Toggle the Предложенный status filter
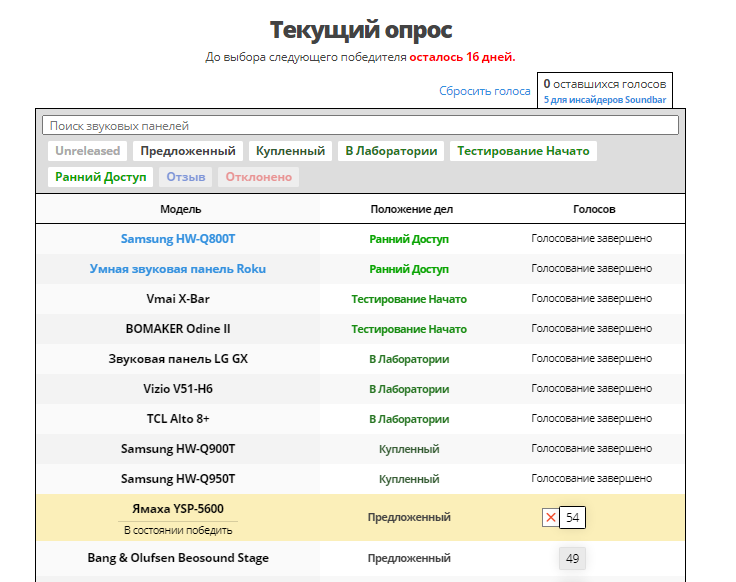 (188, 151)
